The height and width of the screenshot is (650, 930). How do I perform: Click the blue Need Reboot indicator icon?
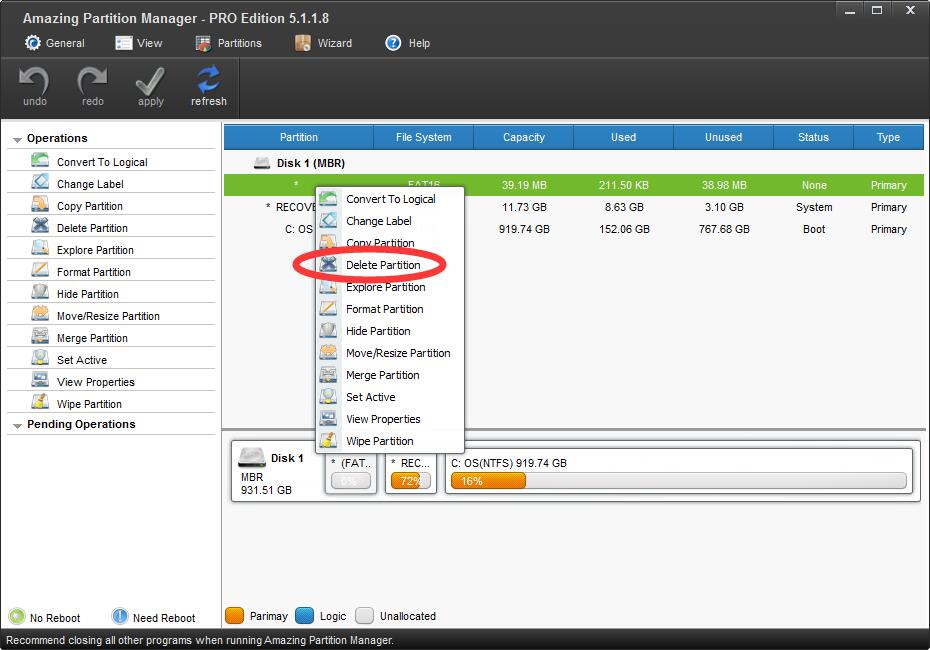120,617
